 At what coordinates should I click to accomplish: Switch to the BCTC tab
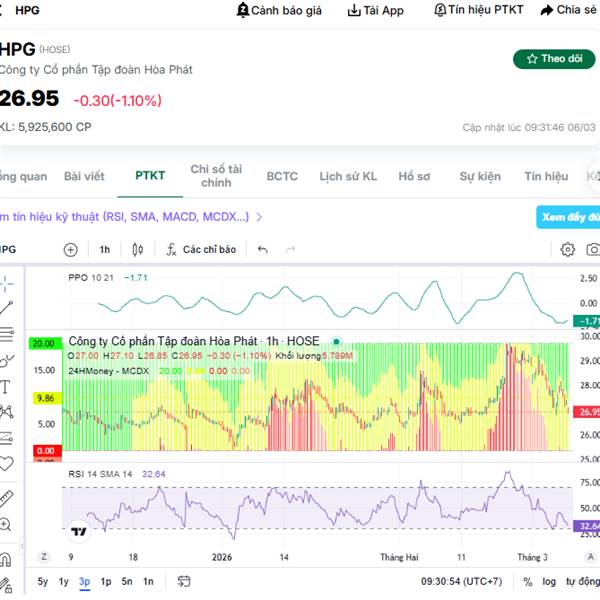pos(282,176)
